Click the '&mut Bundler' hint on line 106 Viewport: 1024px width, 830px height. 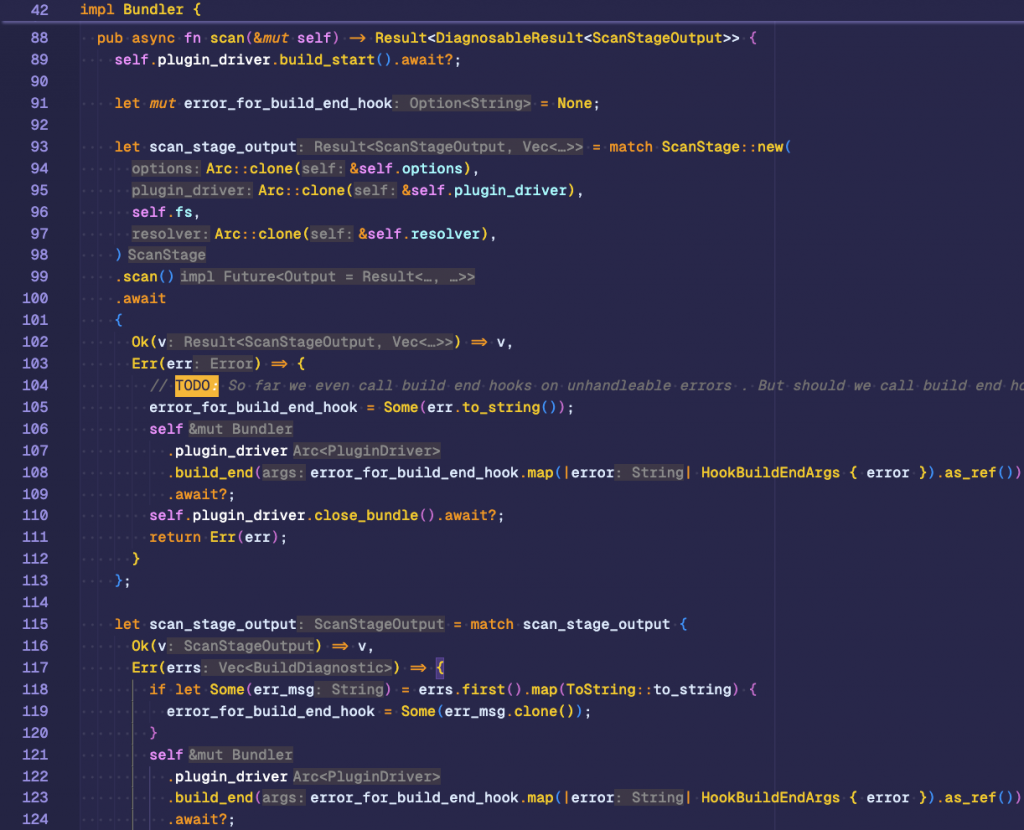(240, 429)
